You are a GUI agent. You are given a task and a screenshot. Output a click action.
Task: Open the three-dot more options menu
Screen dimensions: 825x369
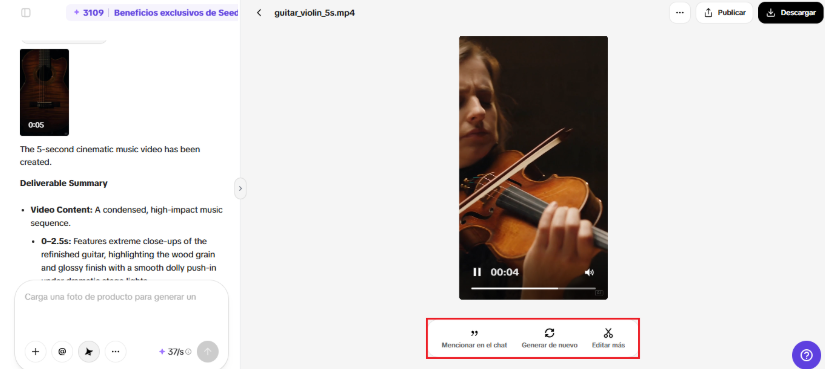[x=680, y=13]
